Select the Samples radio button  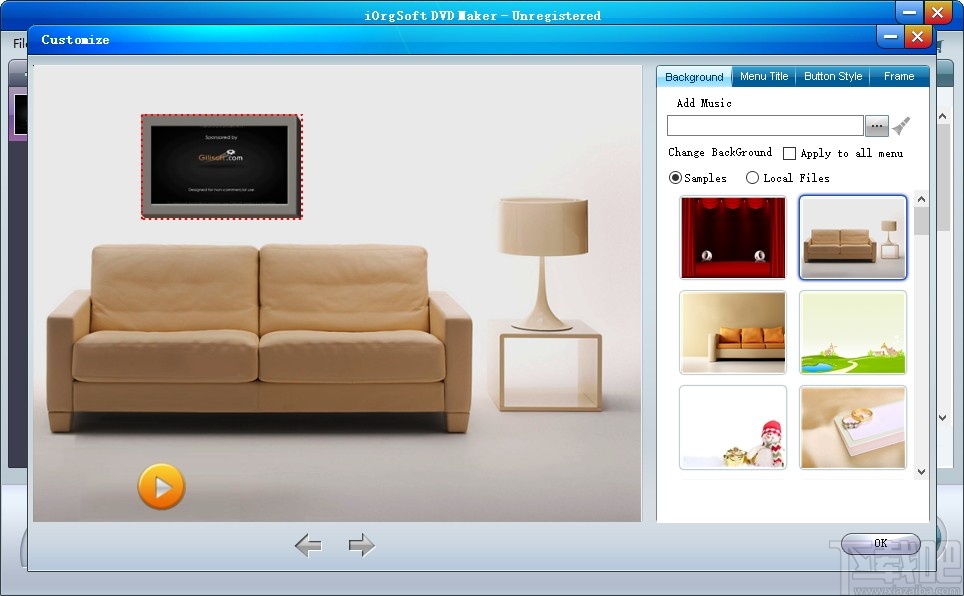(676, 177)
